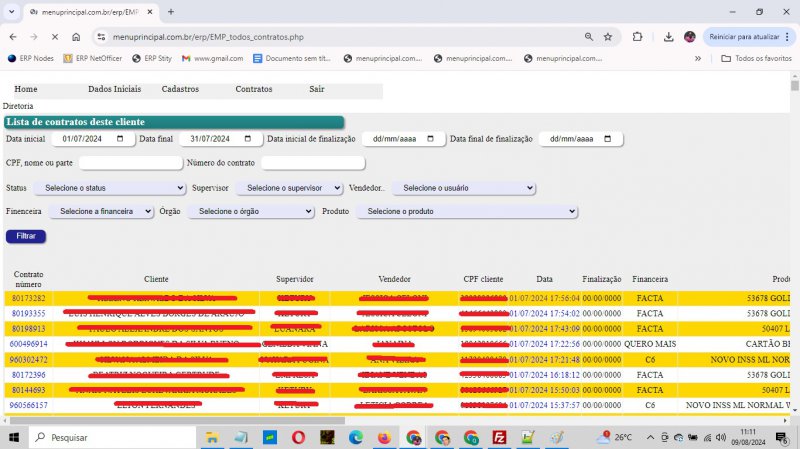Expand the 'Selecione o status' dropdown

coord(110,188)
